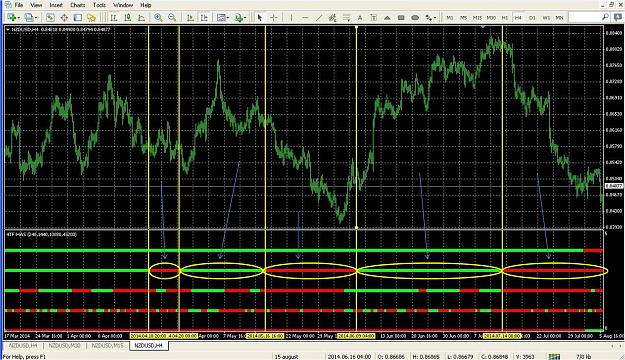Screen dimensions: 625x360
Task: Switch to line chart display
Action: 142,18
